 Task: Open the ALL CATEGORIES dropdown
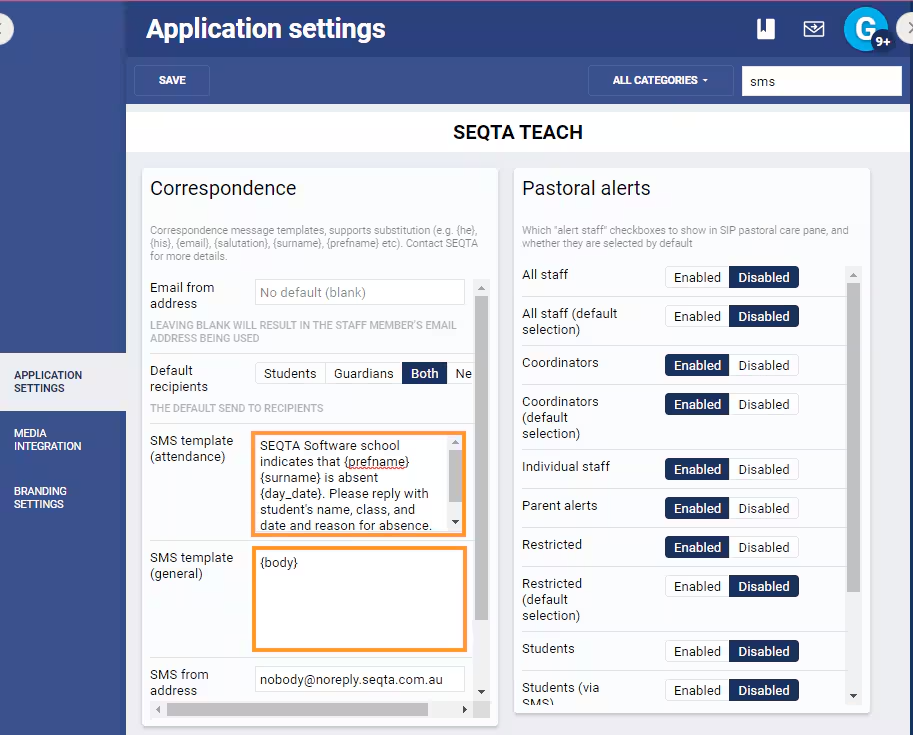660,80
